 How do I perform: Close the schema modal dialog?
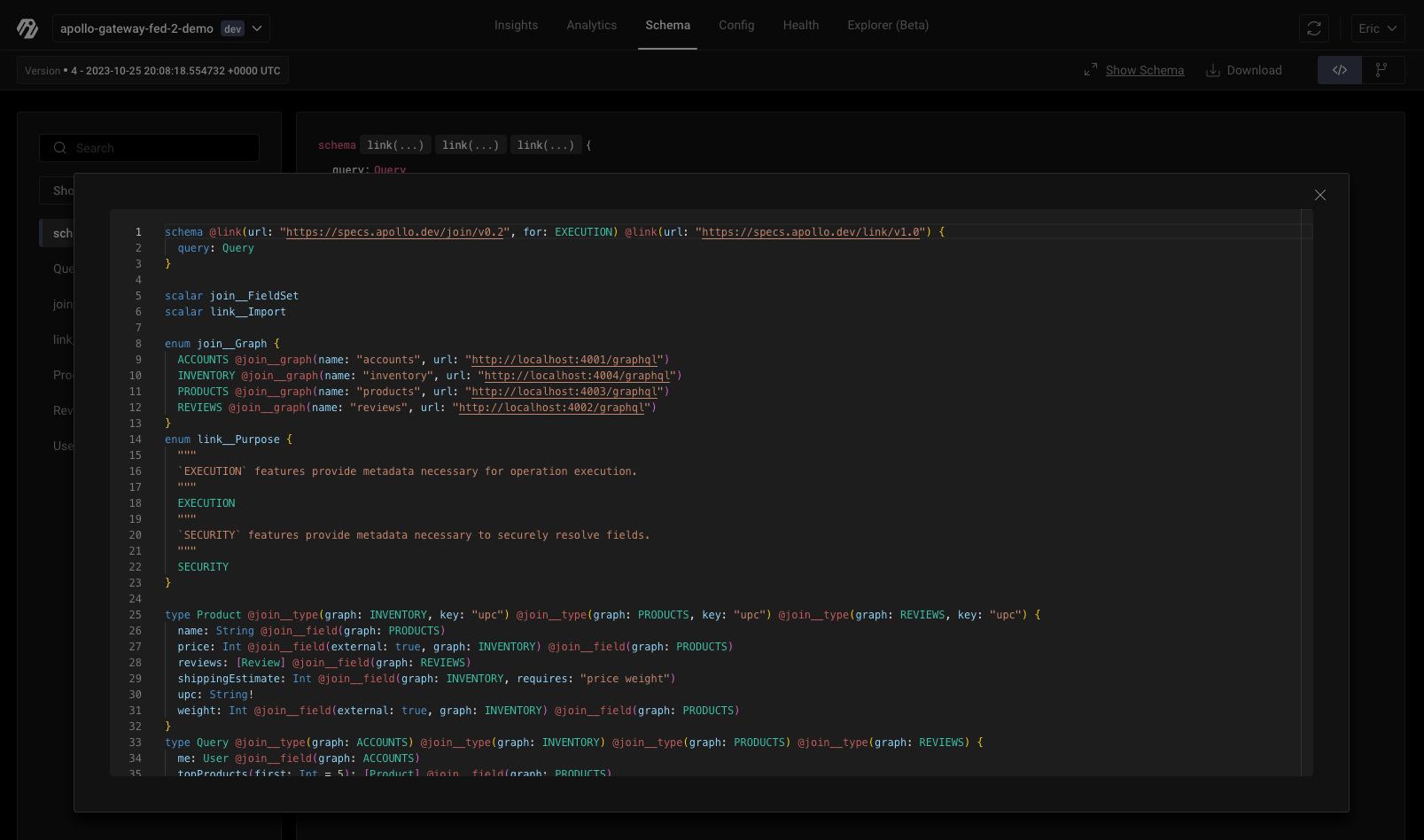tap(1319, 195)
